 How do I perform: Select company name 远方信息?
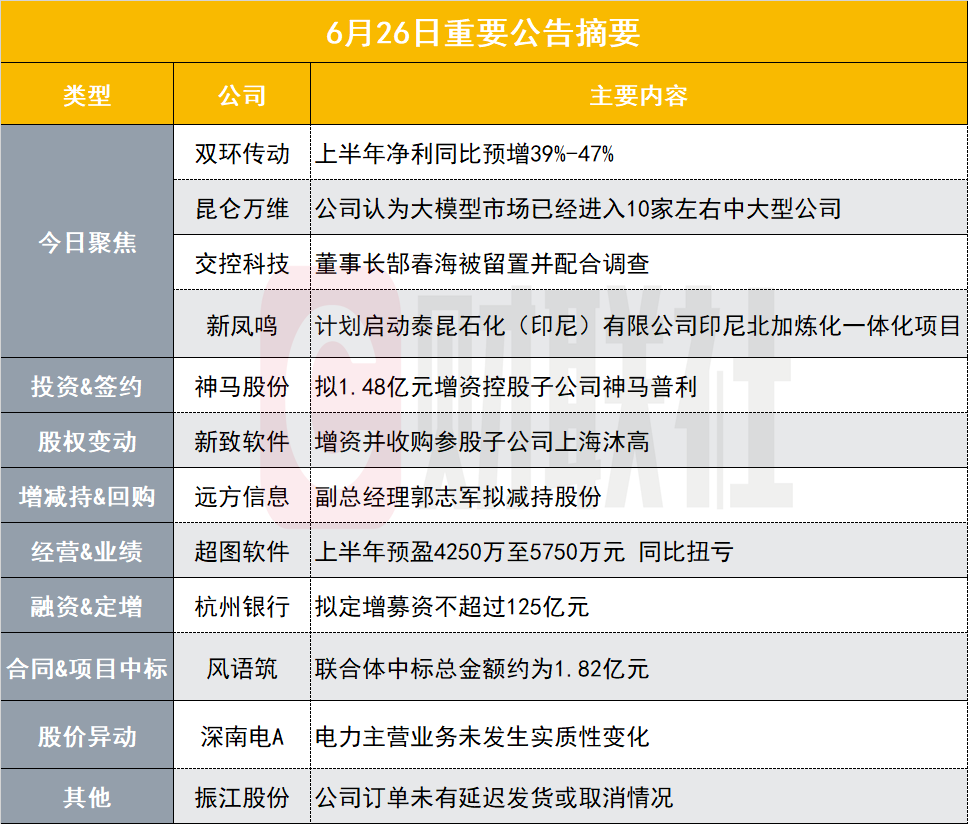tap(242, 496)
